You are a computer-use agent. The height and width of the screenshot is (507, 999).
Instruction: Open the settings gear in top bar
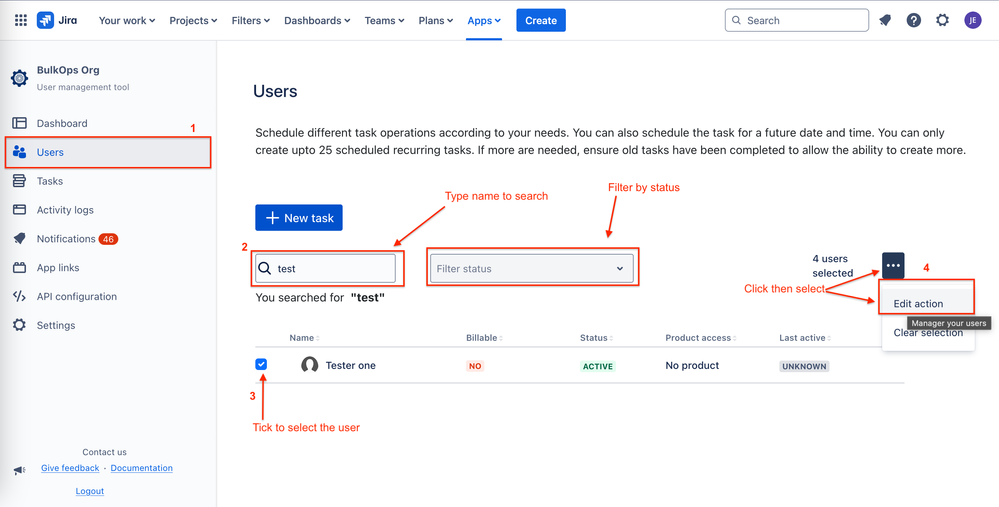coord(942,20)
